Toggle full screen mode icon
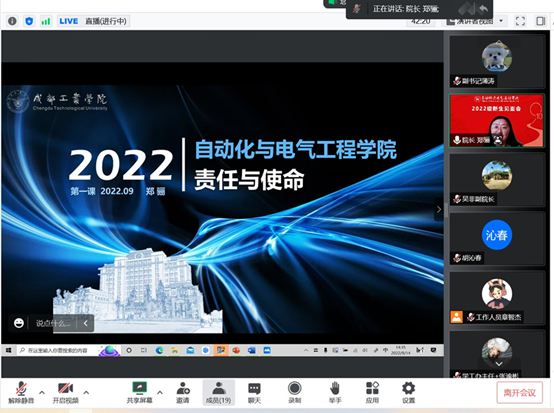The image size is (554, 413). 520,21
